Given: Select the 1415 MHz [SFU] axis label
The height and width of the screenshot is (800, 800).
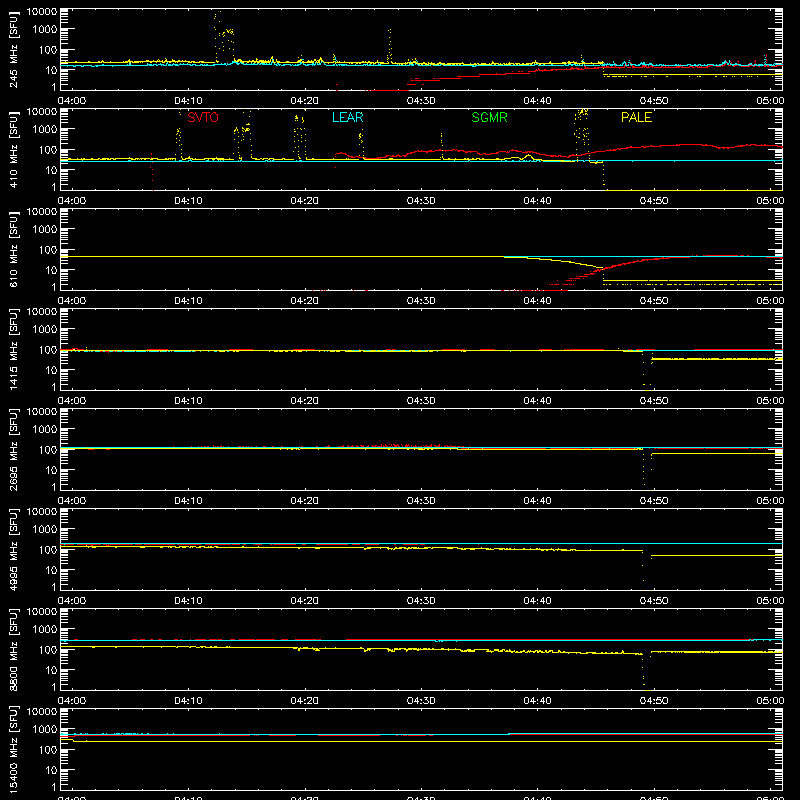Looking at the screenshot, I should click(14, 349).
